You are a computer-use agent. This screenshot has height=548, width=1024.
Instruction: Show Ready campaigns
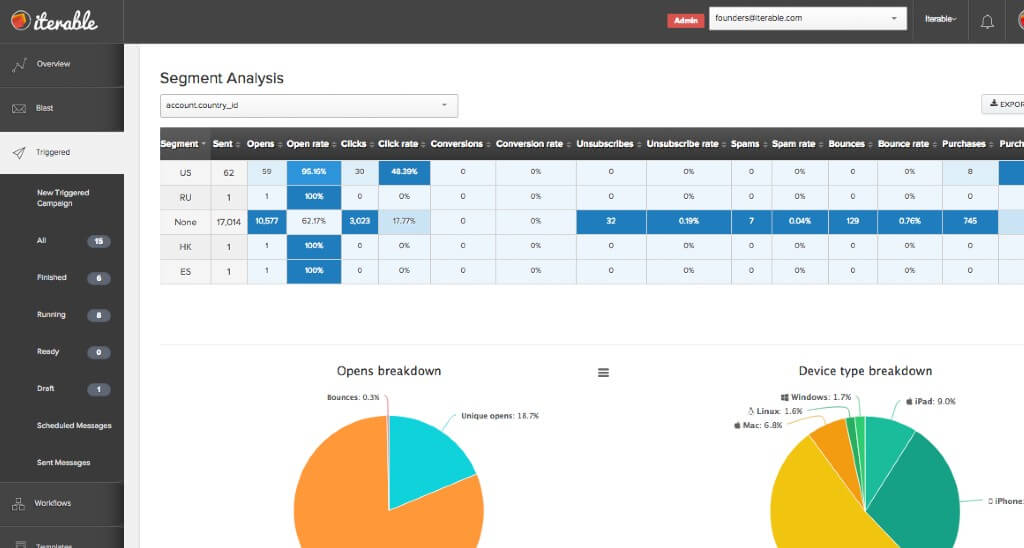point(48,351)
